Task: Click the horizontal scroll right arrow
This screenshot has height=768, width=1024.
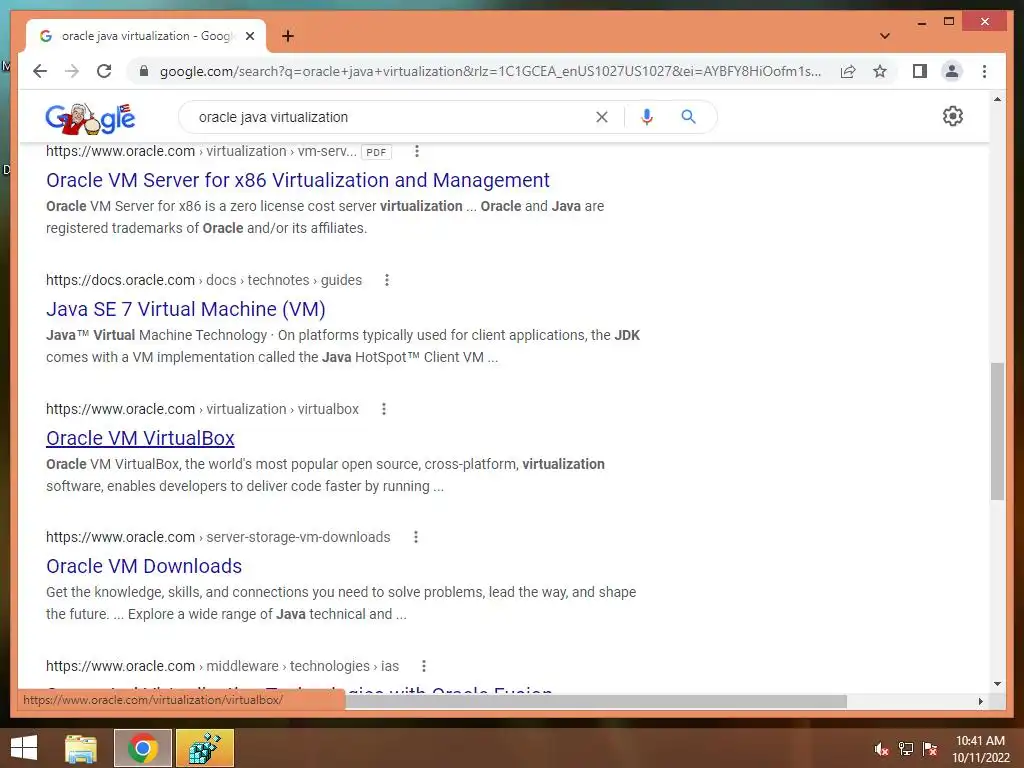Action: [980, 701]
